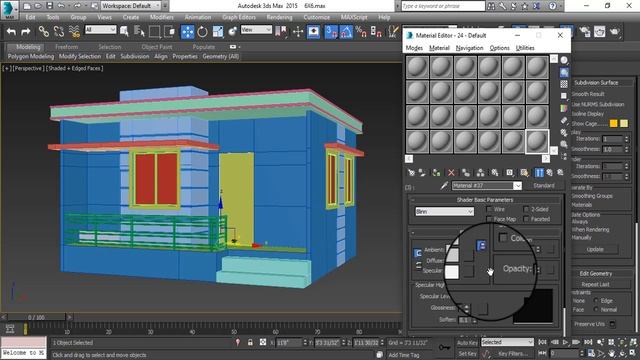The width and height of the screenshot is (640, 360).
Task: Select the Bind to Space Warp tool
Action: pyautogui.click(x=74, y=31)
